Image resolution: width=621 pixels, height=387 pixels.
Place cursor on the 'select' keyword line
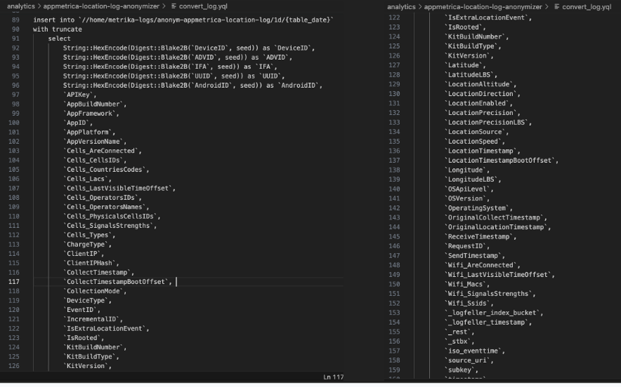pyautogui.click(x=59, y=38)
